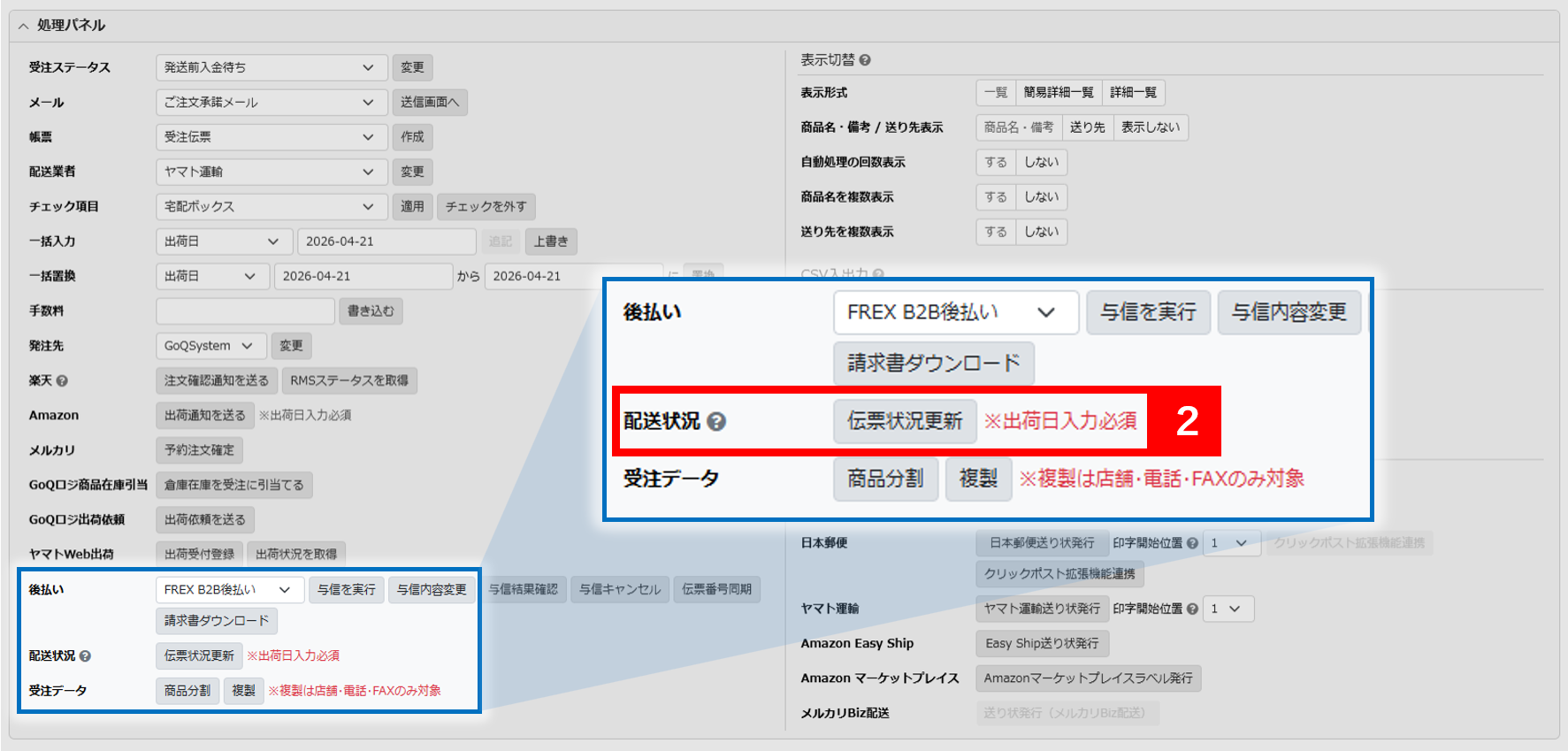1568x751 pixels.
Task: Open the 発注先 GoQSystem dropdown
Action: (209, 346)
